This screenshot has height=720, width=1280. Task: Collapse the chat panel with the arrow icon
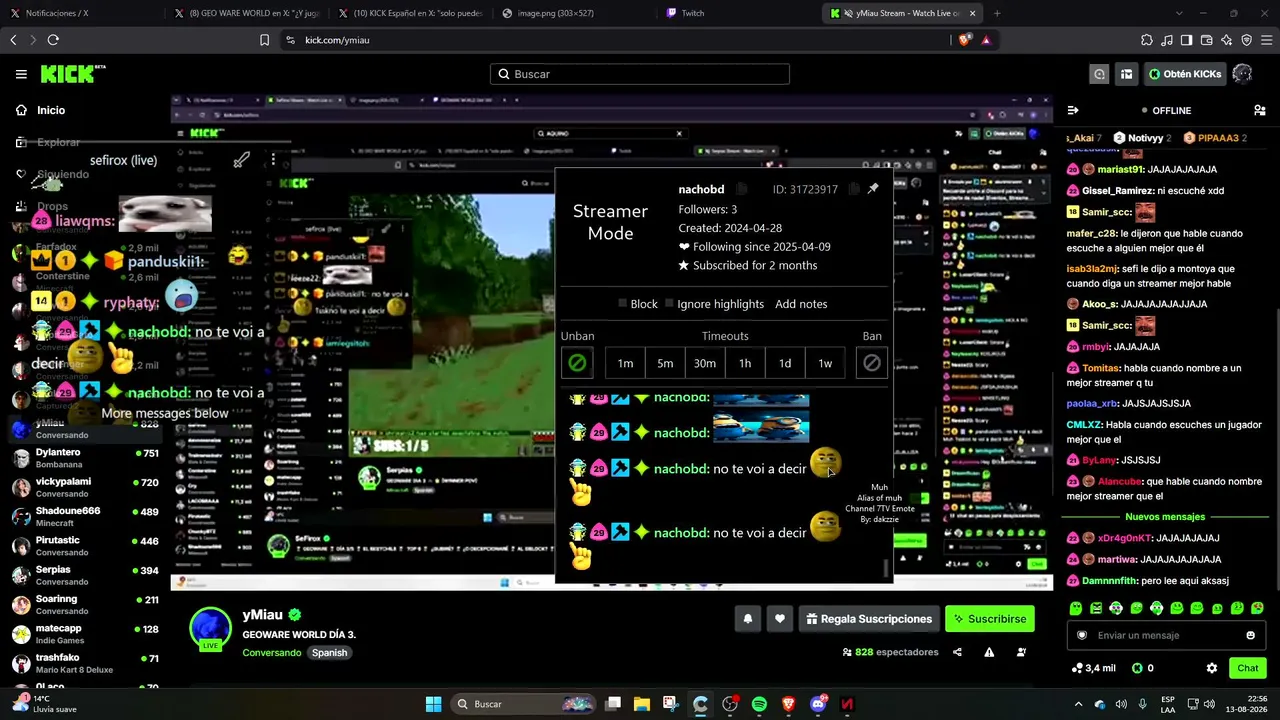(1072, 110)
